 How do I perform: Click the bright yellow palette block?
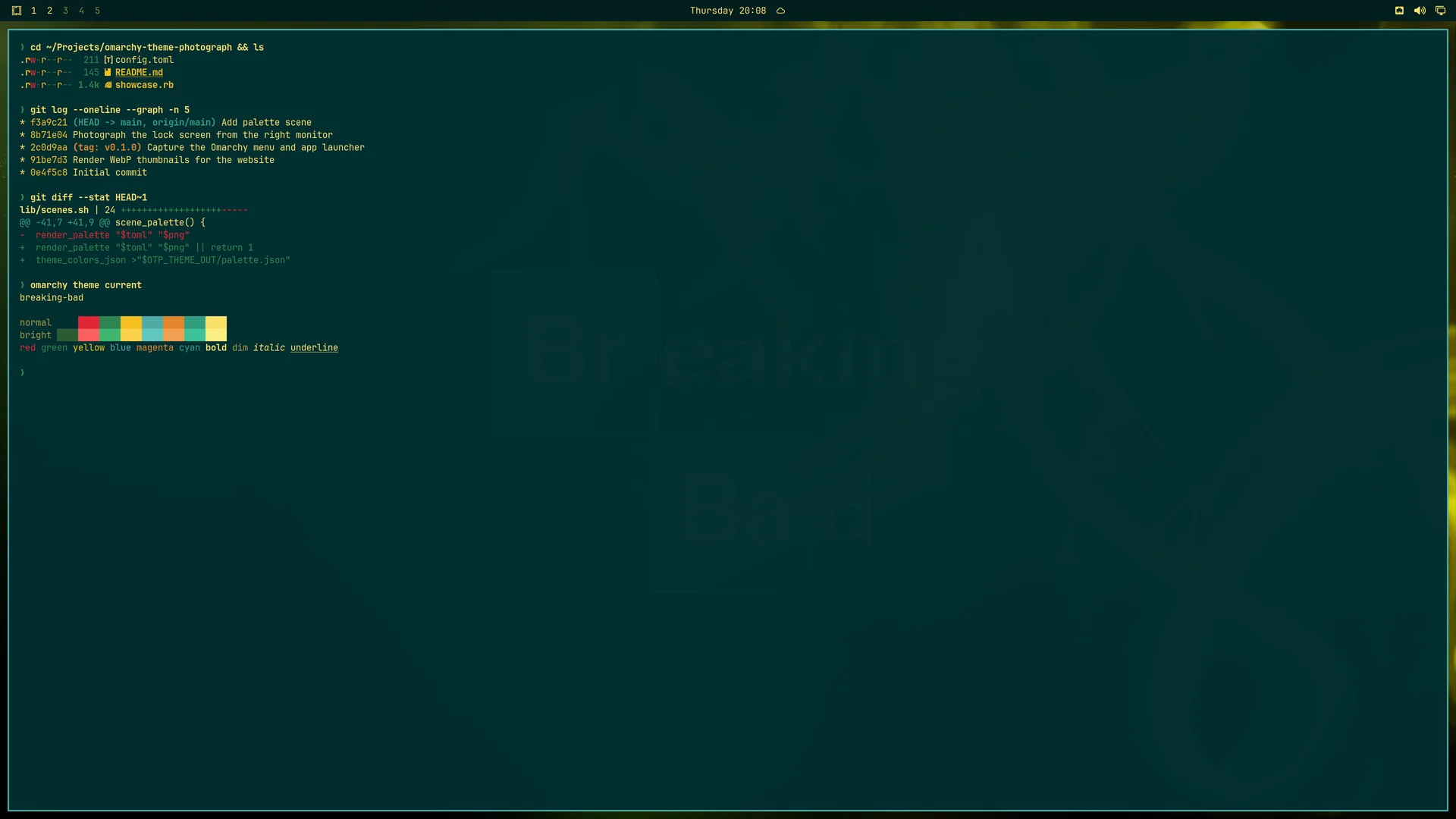click(131, 335)
